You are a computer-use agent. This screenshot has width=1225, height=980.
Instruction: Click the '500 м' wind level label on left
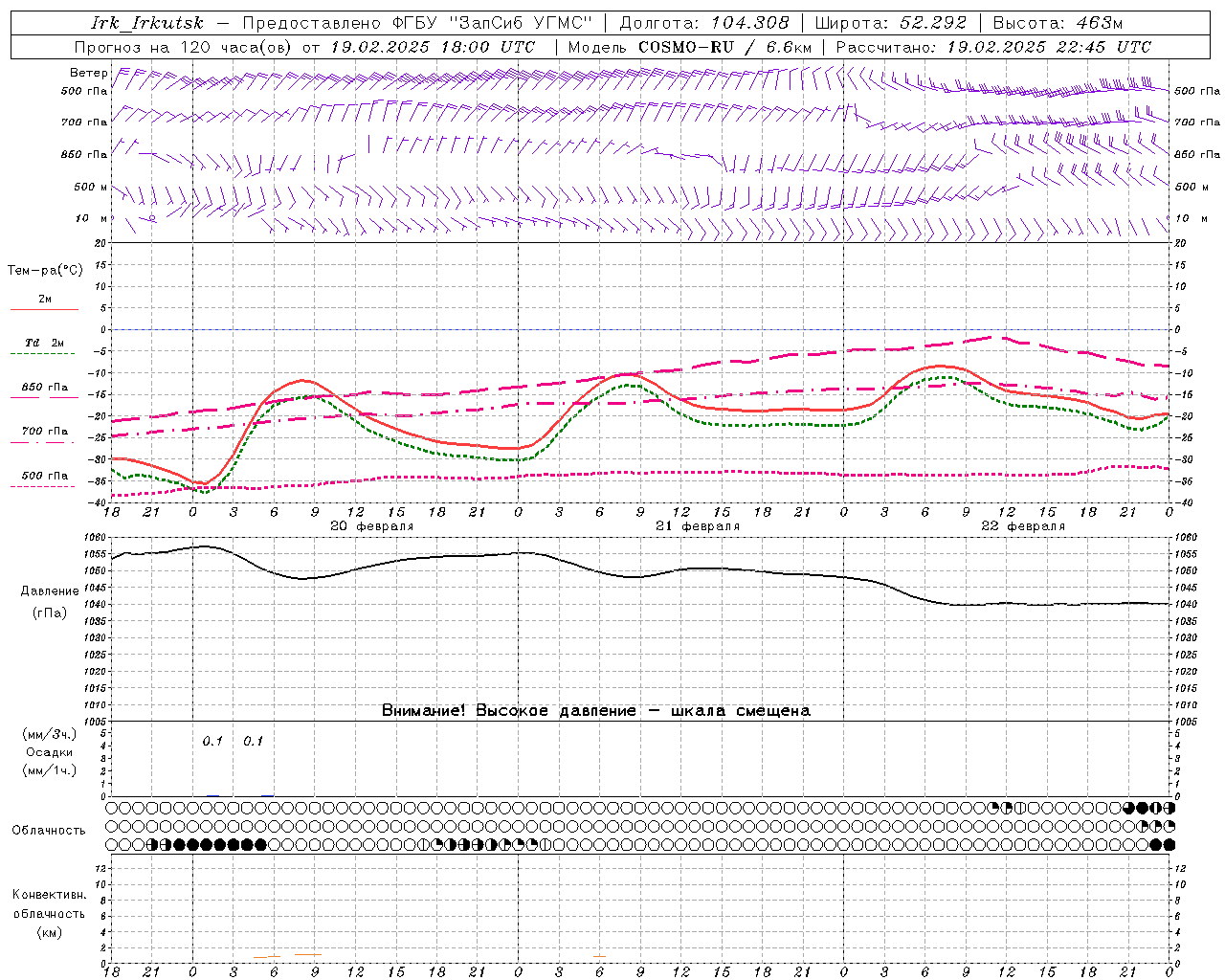tap(90, 187)
